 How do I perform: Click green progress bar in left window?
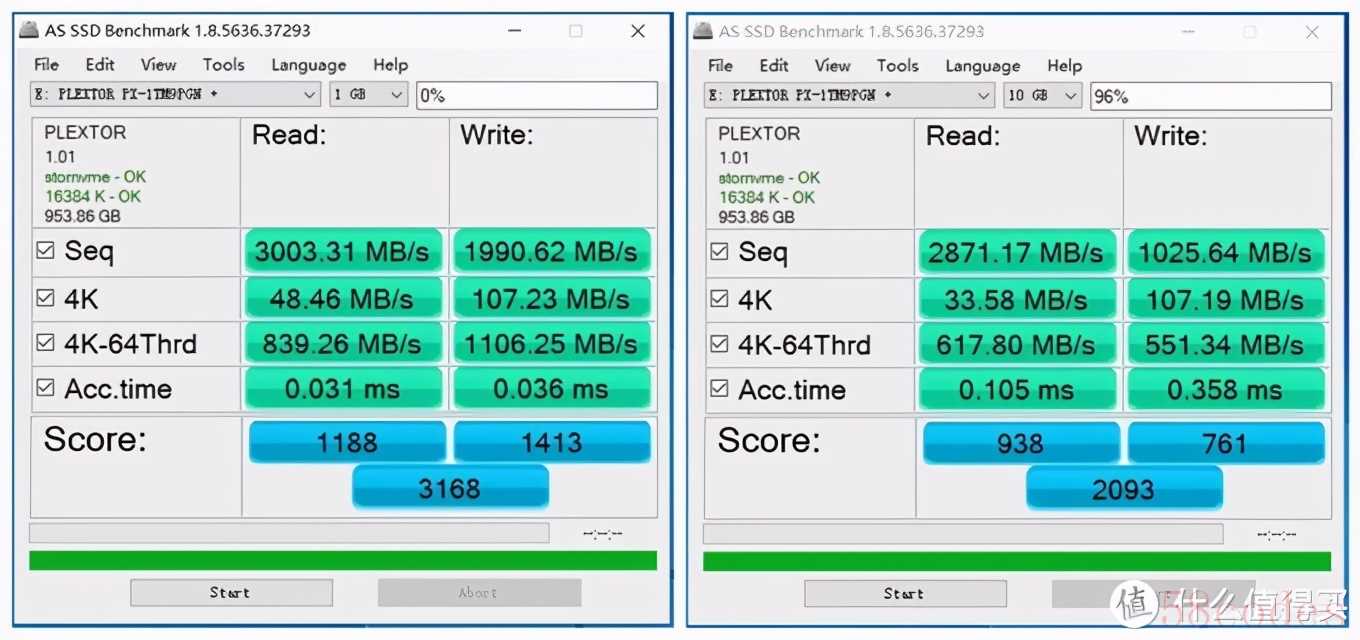click(x=343, y=560)
